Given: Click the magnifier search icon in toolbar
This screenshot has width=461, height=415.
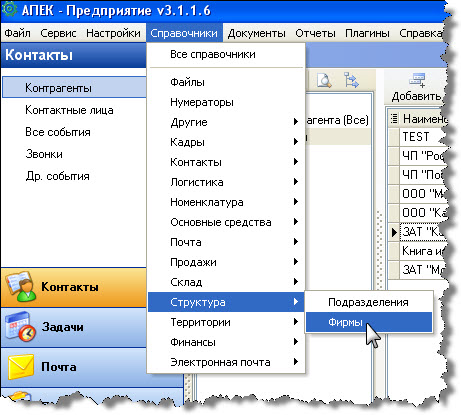Looking at the screenshot, I should (x=324, y=80).
